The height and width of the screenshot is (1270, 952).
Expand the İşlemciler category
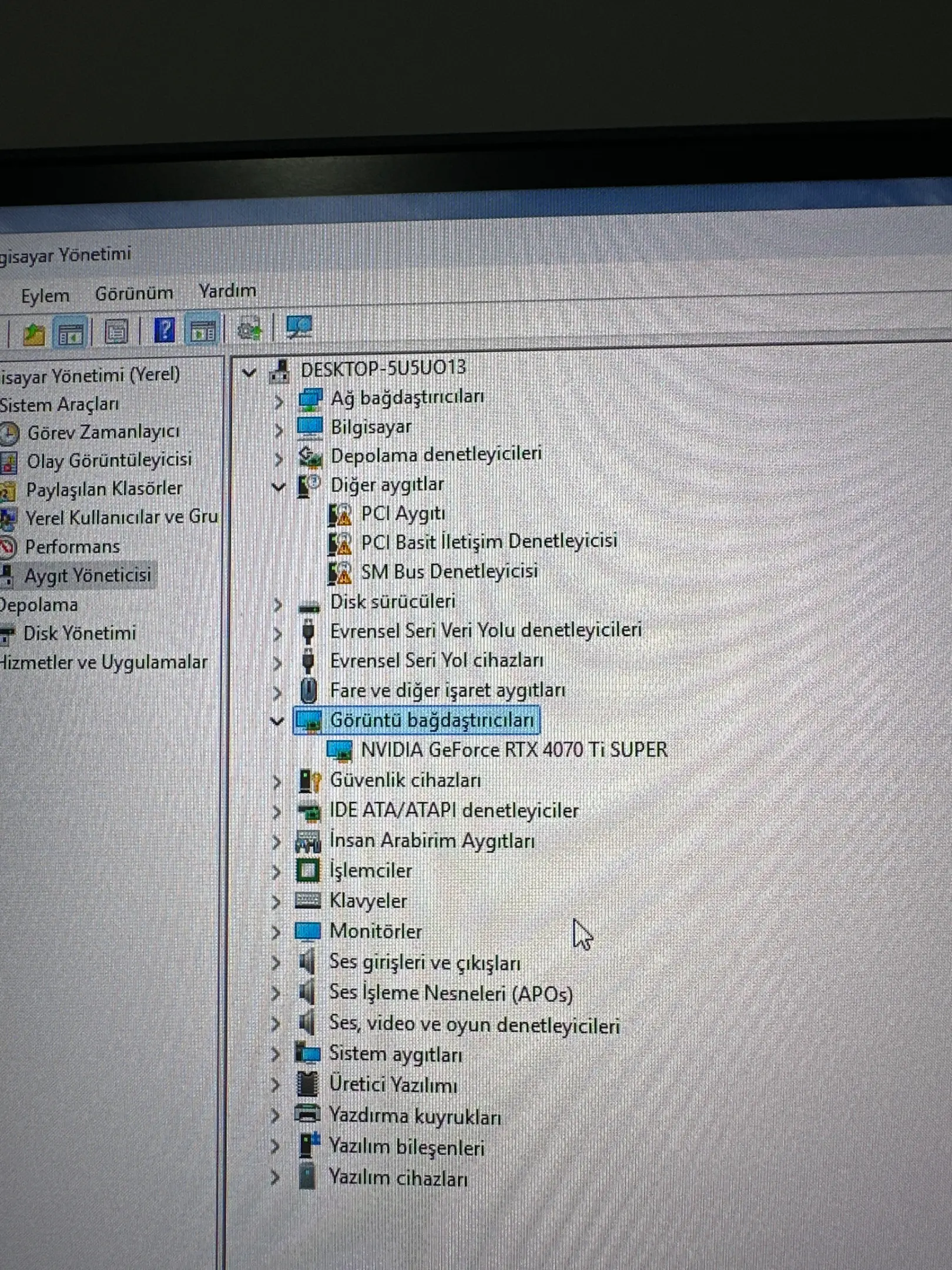click(276, 871)
